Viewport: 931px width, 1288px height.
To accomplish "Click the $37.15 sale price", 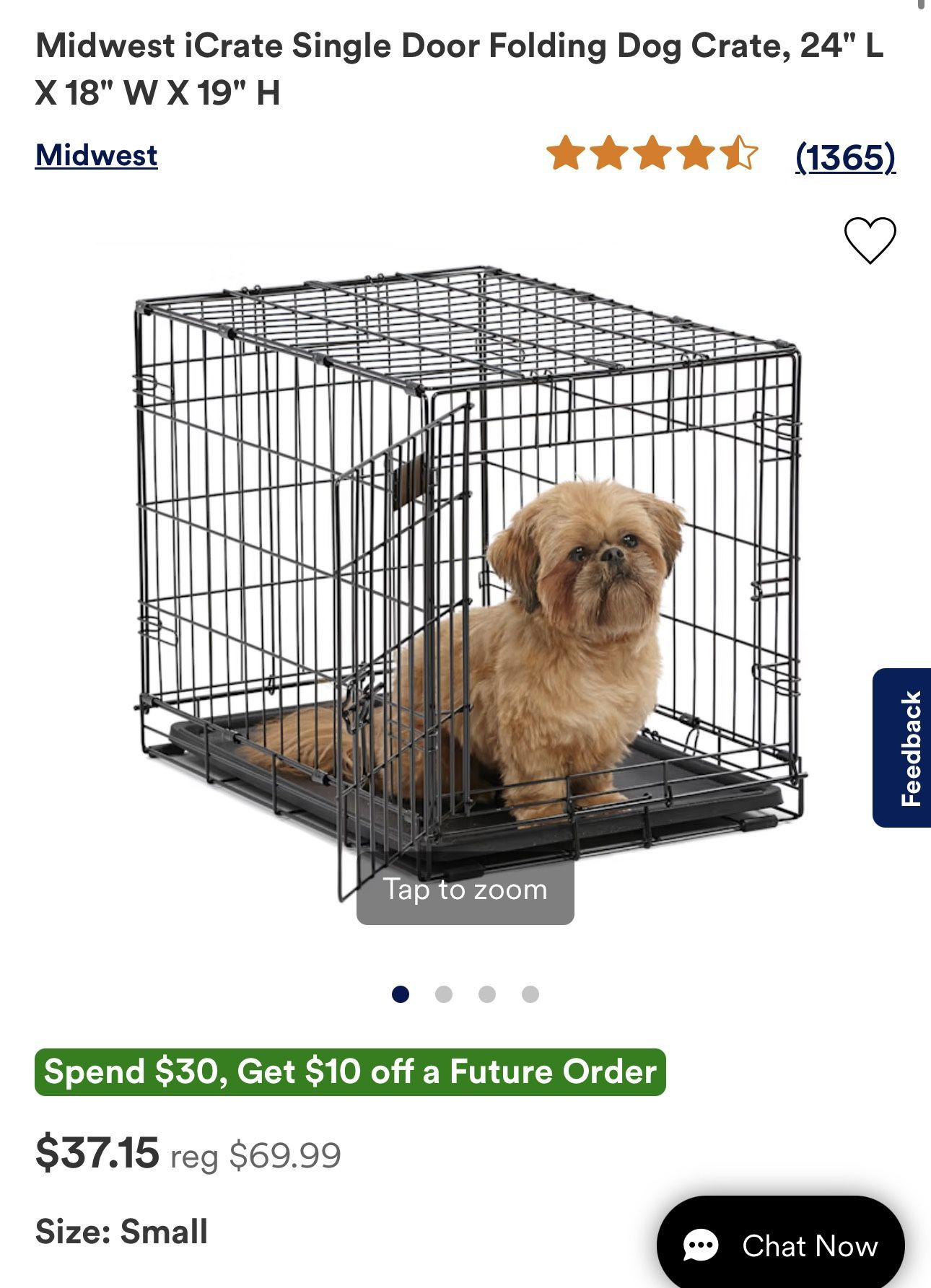I will [x=97, y=1152].
